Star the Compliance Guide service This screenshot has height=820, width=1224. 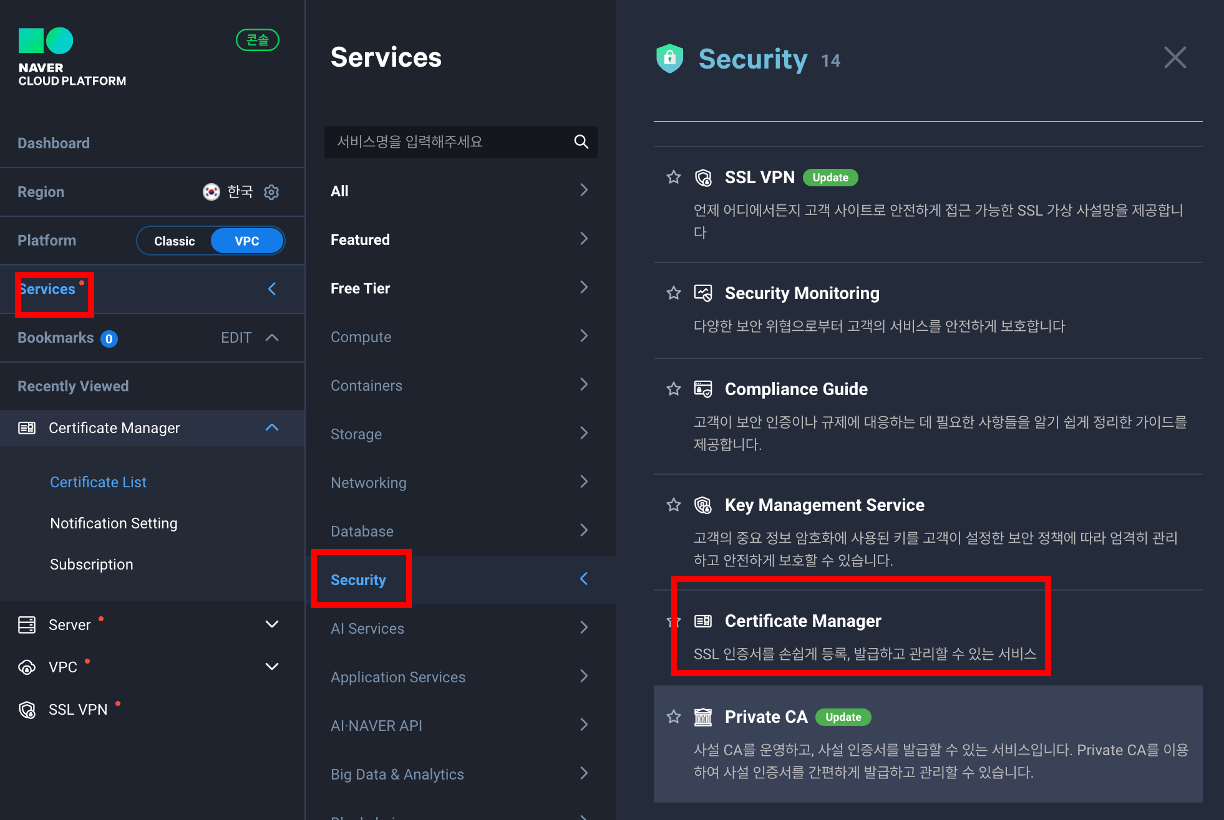(674, 389)
